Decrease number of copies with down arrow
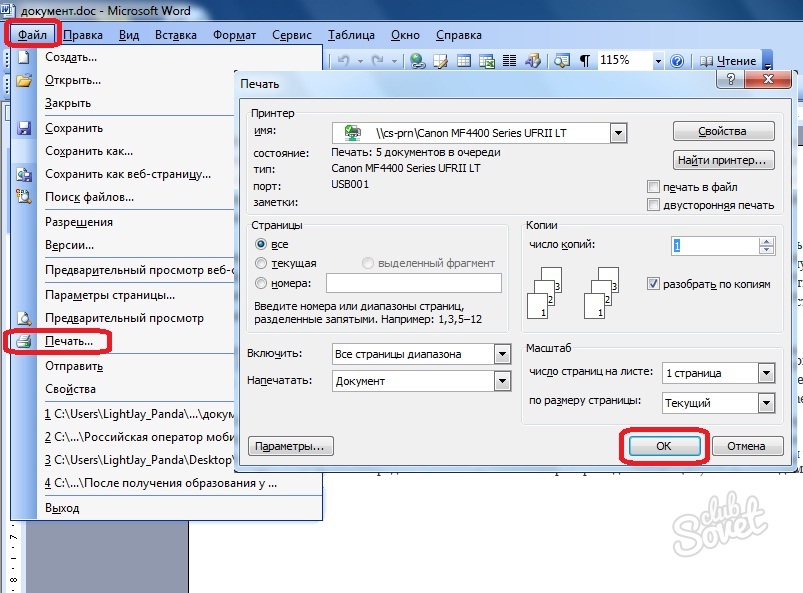This screenshot has height=593, width=803. (x=766, y=250)
